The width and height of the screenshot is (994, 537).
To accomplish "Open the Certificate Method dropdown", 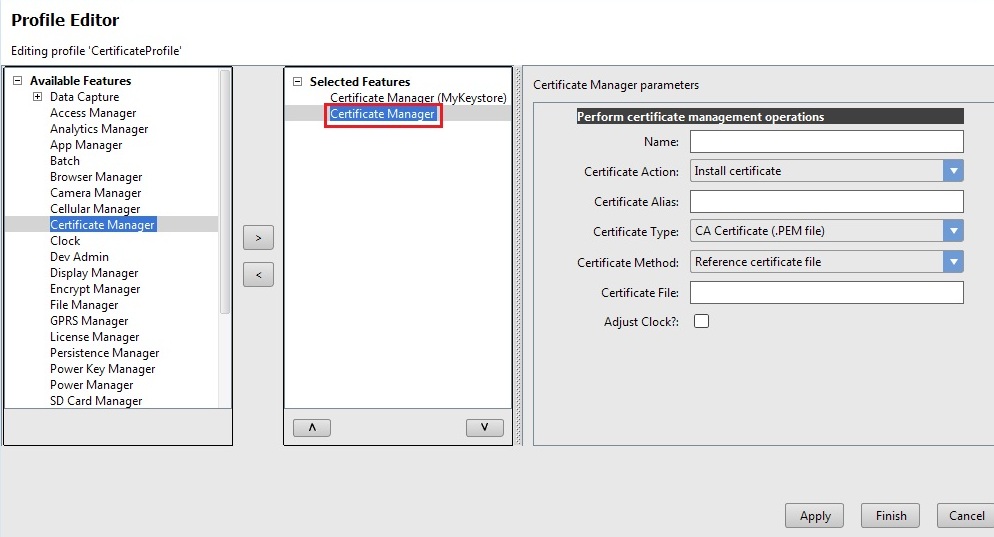I will pyautogui.click(x=953, y=262).
